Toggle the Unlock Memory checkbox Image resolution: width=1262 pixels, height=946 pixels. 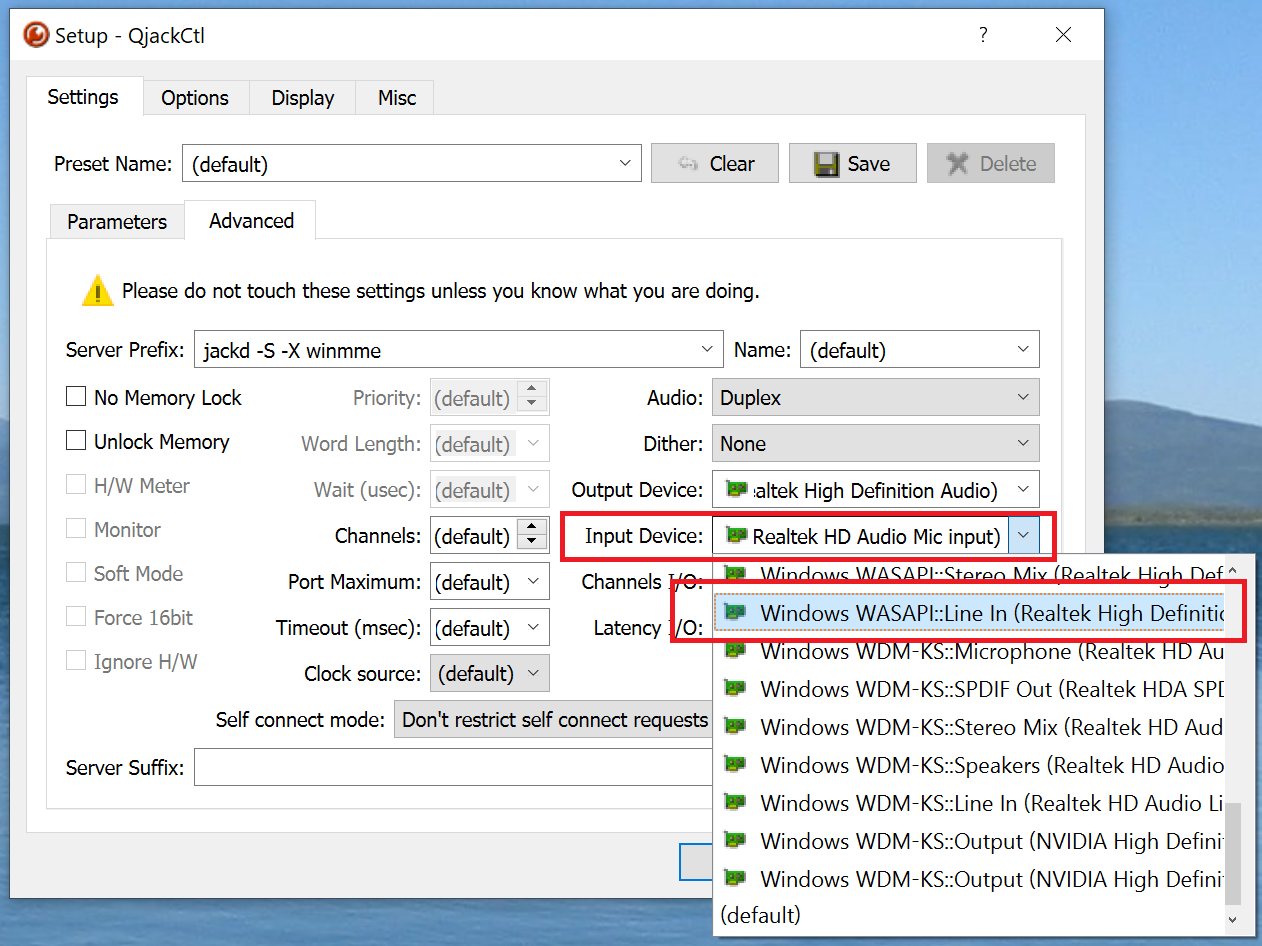point(76,441)
